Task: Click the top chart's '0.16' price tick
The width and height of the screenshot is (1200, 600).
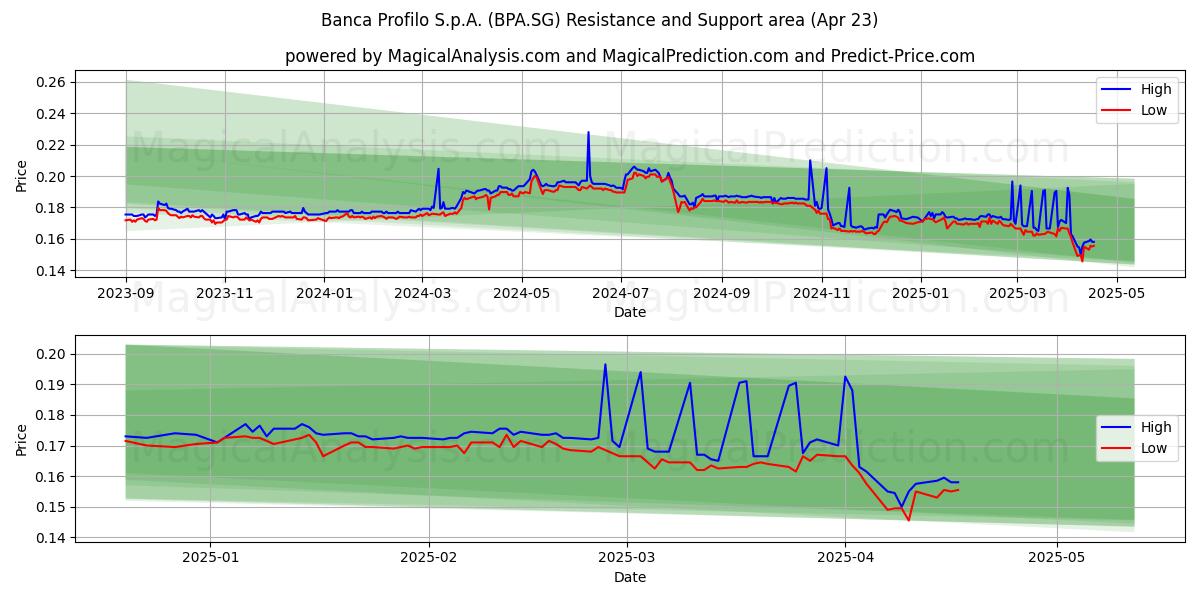Action: (x=51, y=240)
